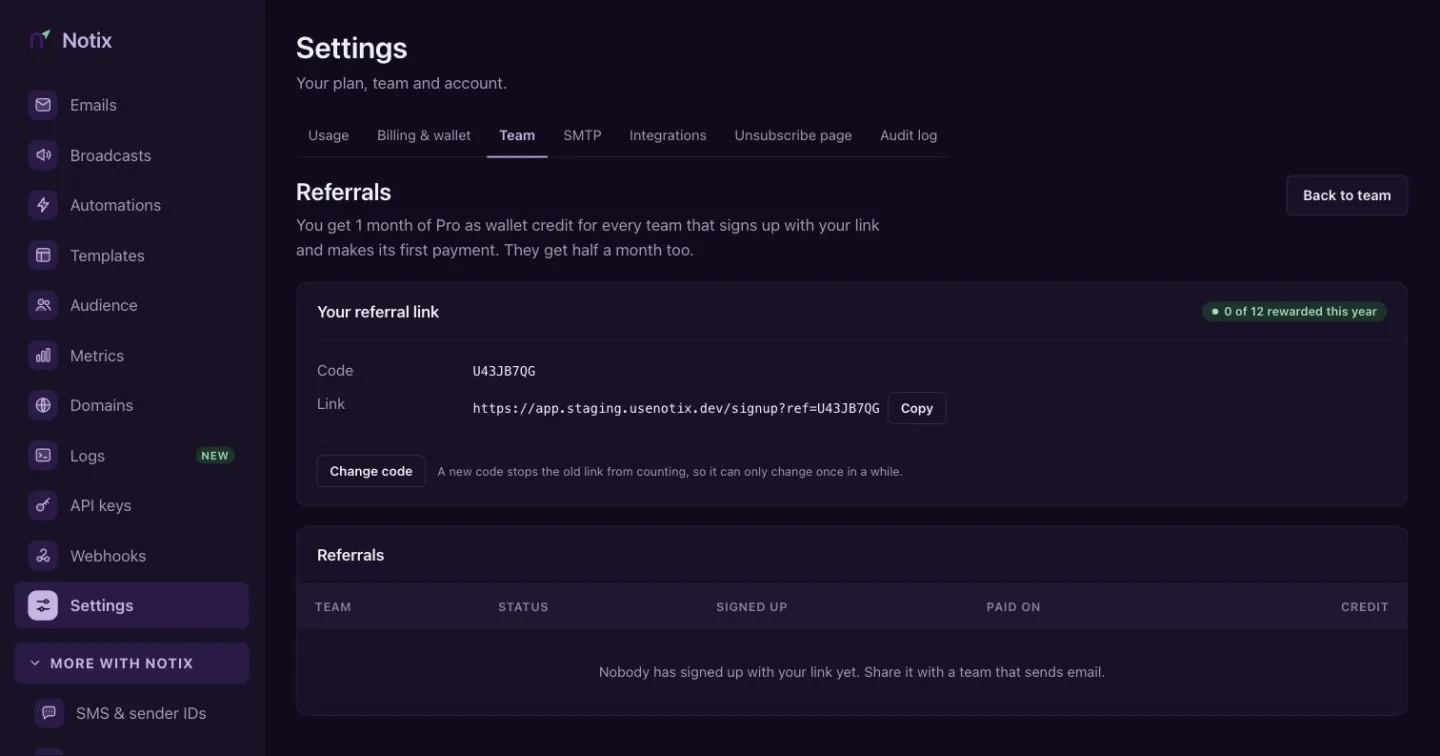This screenshot has width=1440, height=756.
Task: Copy the referral link
Action: tap(917, 408)
